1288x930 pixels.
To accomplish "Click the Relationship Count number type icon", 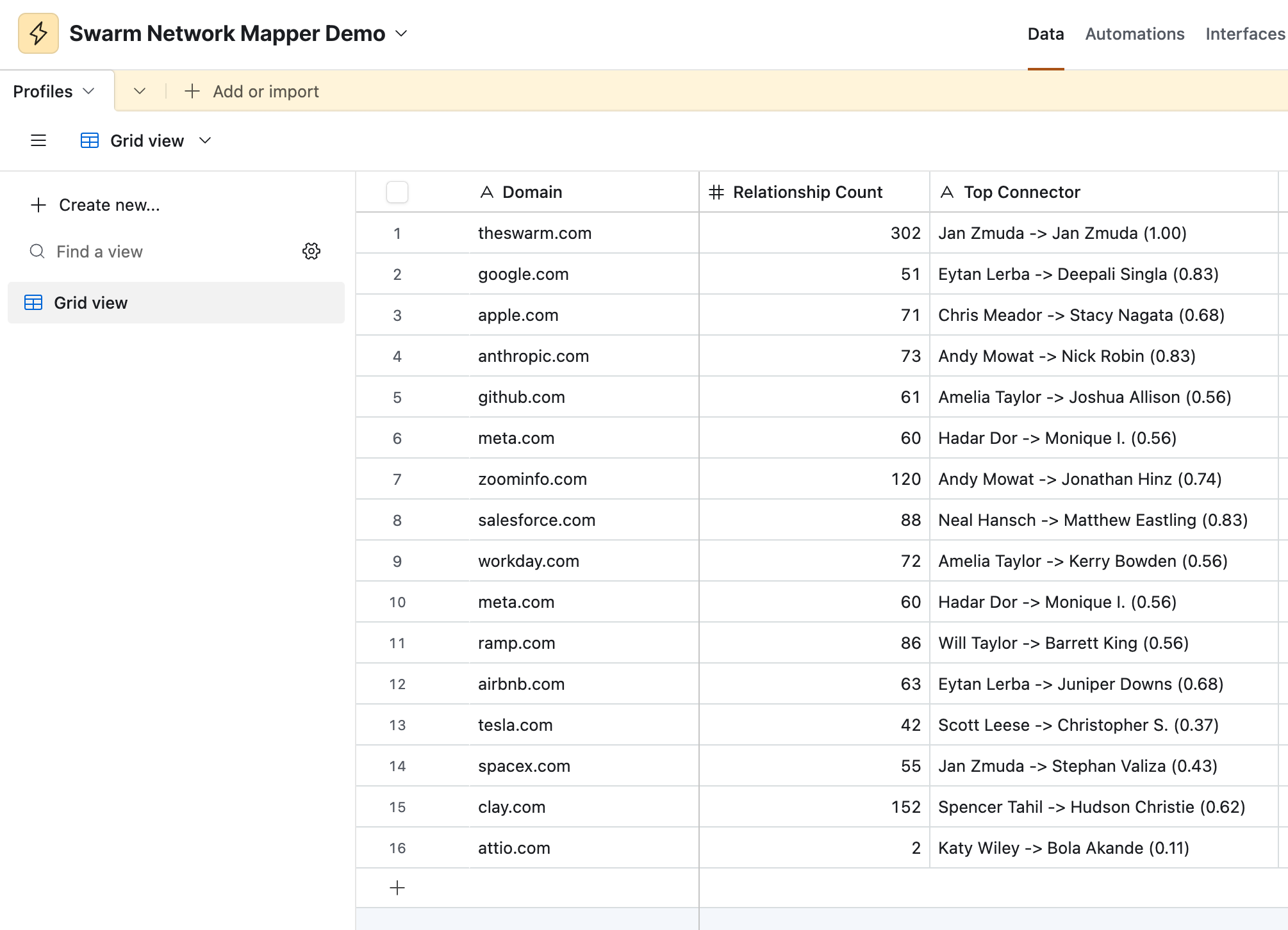I will pyautogui.click(x=716, y=192).
